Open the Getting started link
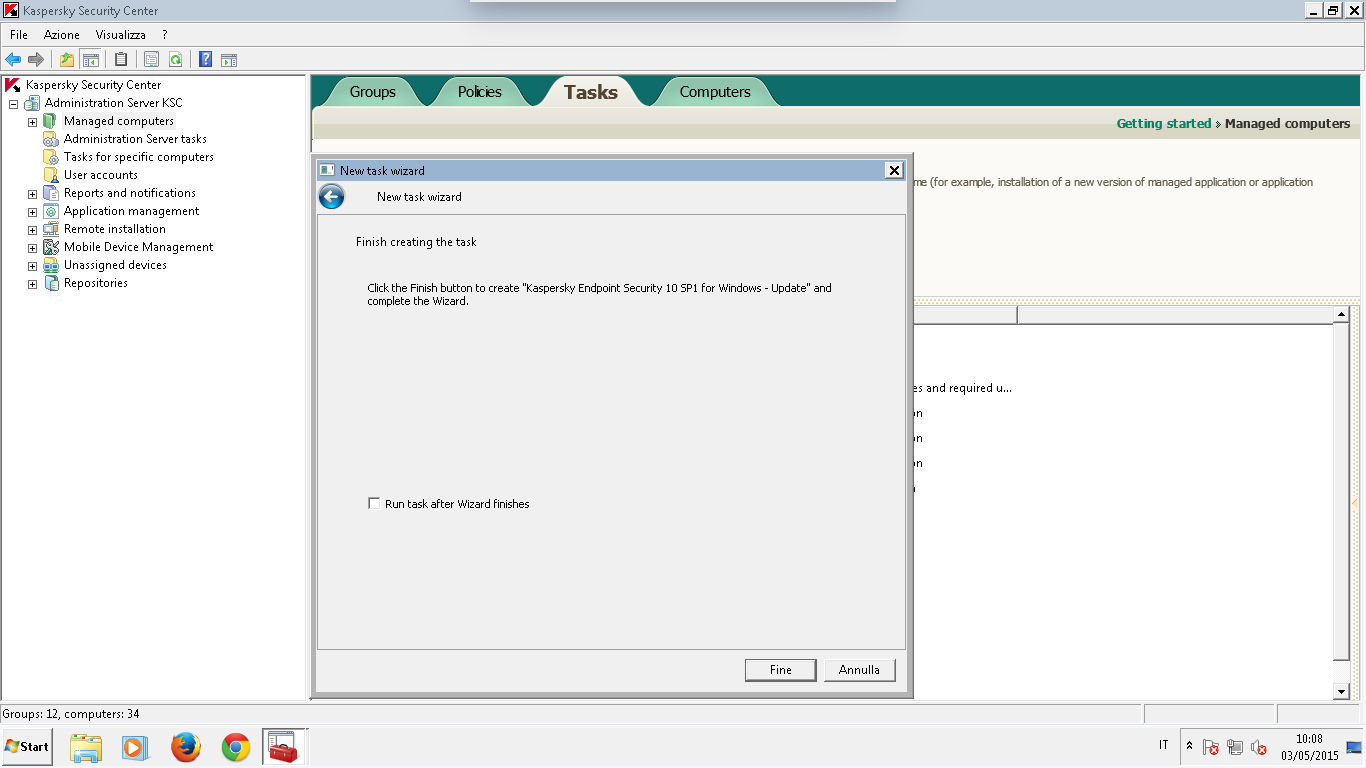Screen dimensions: 1366x768 pos(1164,124)
